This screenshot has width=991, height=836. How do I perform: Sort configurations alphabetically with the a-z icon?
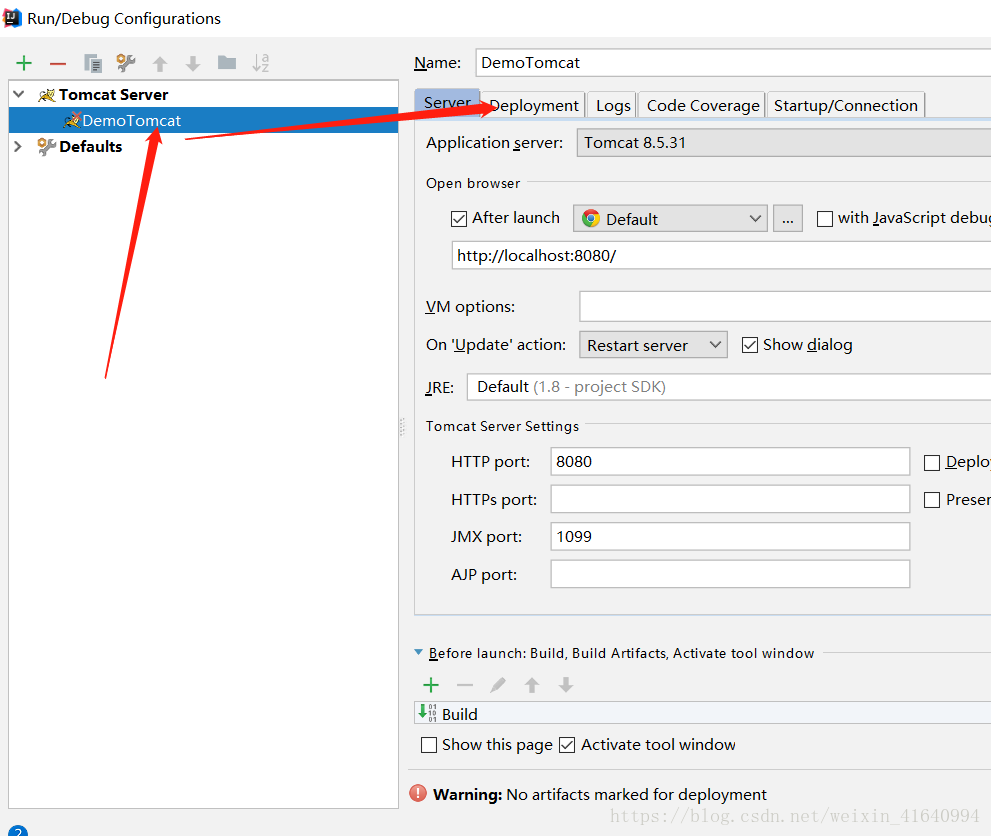[260, 63]
